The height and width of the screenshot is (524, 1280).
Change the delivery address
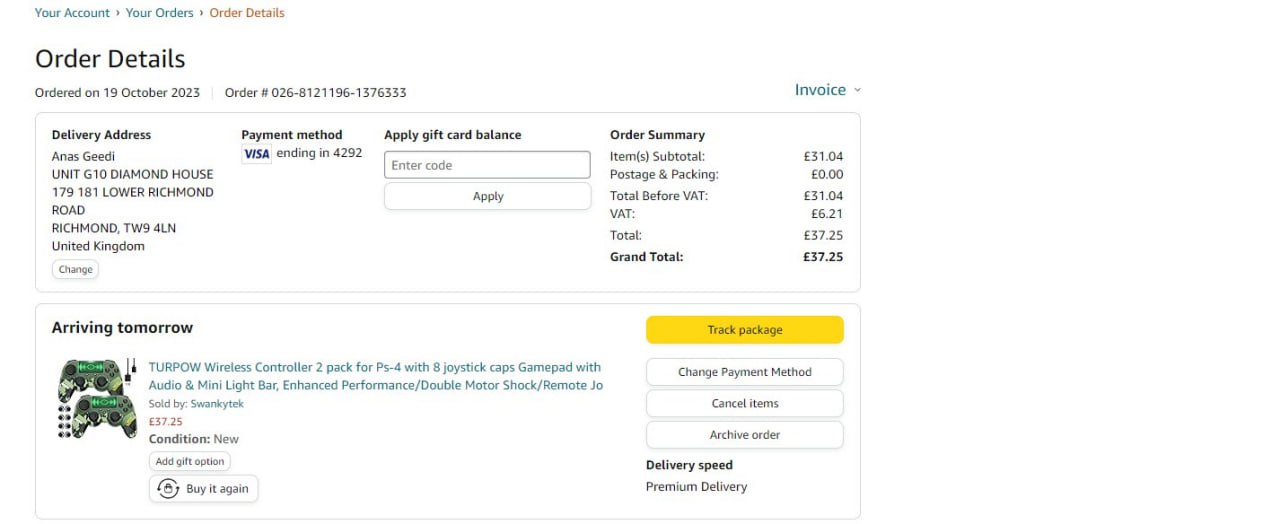point(75,269)
